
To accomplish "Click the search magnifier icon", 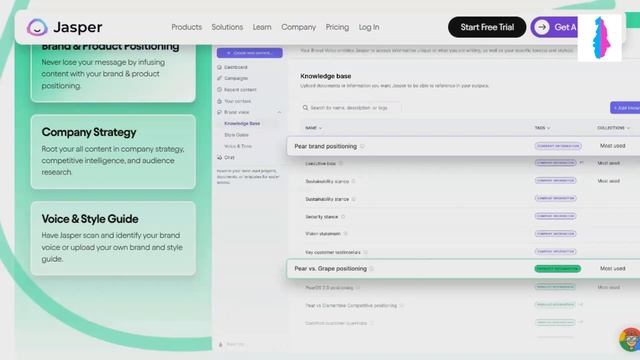I will (305, 108).
